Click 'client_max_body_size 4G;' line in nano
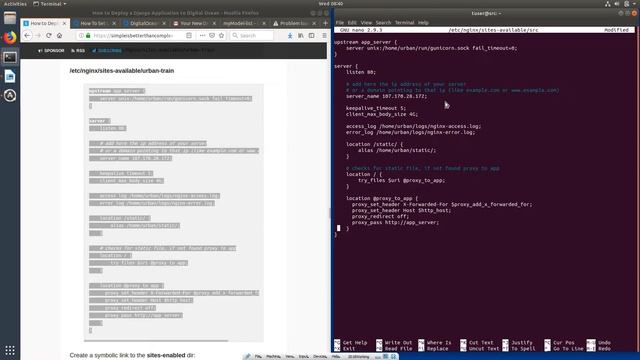Image resolution: width=640 pixels, height=360 pixels. (382, 114)
